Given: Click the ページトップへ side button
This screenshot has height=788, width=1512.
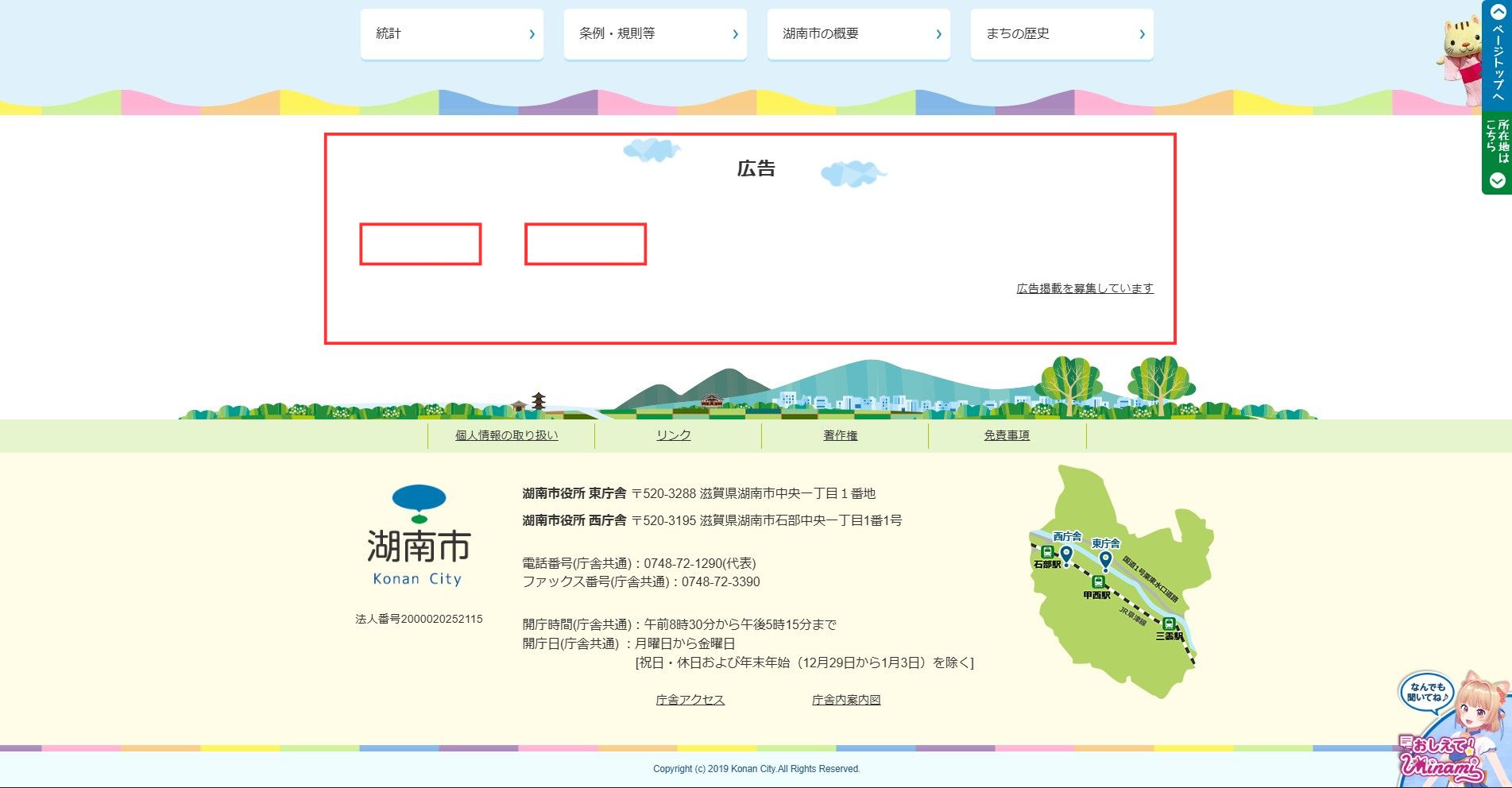Looking at the screenshot, I should click(1497, 54).
